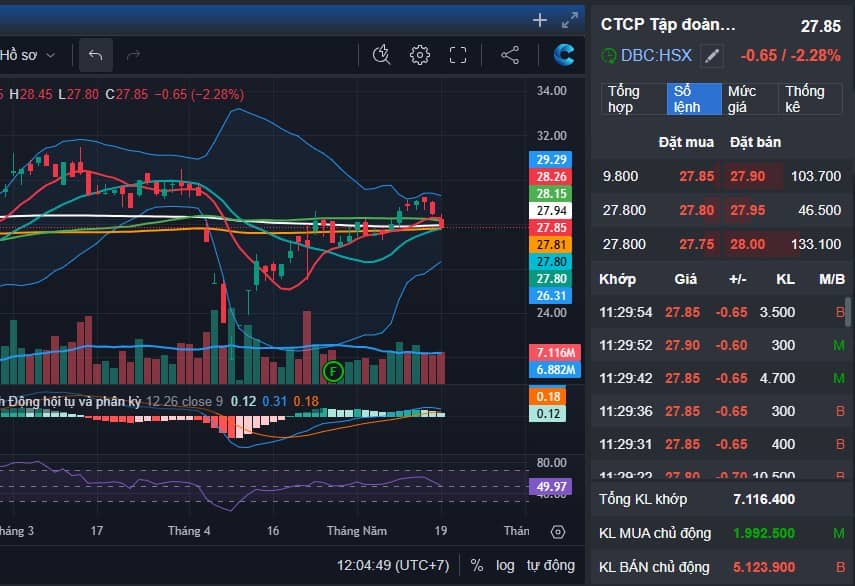Viewport: 855px width, 586px height.
Task: Click the ask price 27.95 in order book
Action: [748, 210]
